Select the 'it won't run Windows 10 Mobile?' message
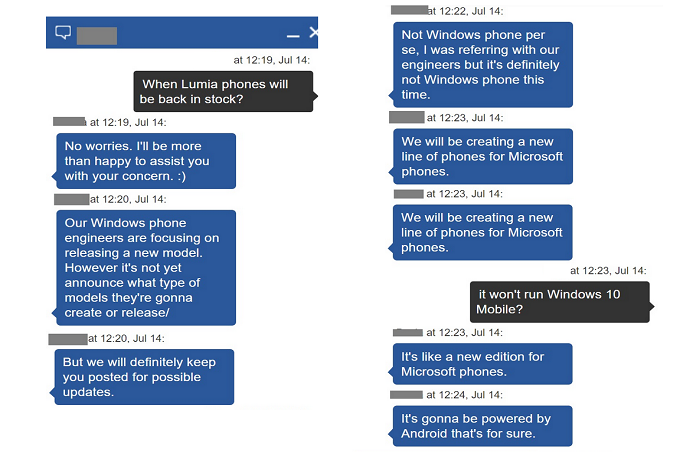The width and height of the screenshot is (680, 453). coord(559,302)
